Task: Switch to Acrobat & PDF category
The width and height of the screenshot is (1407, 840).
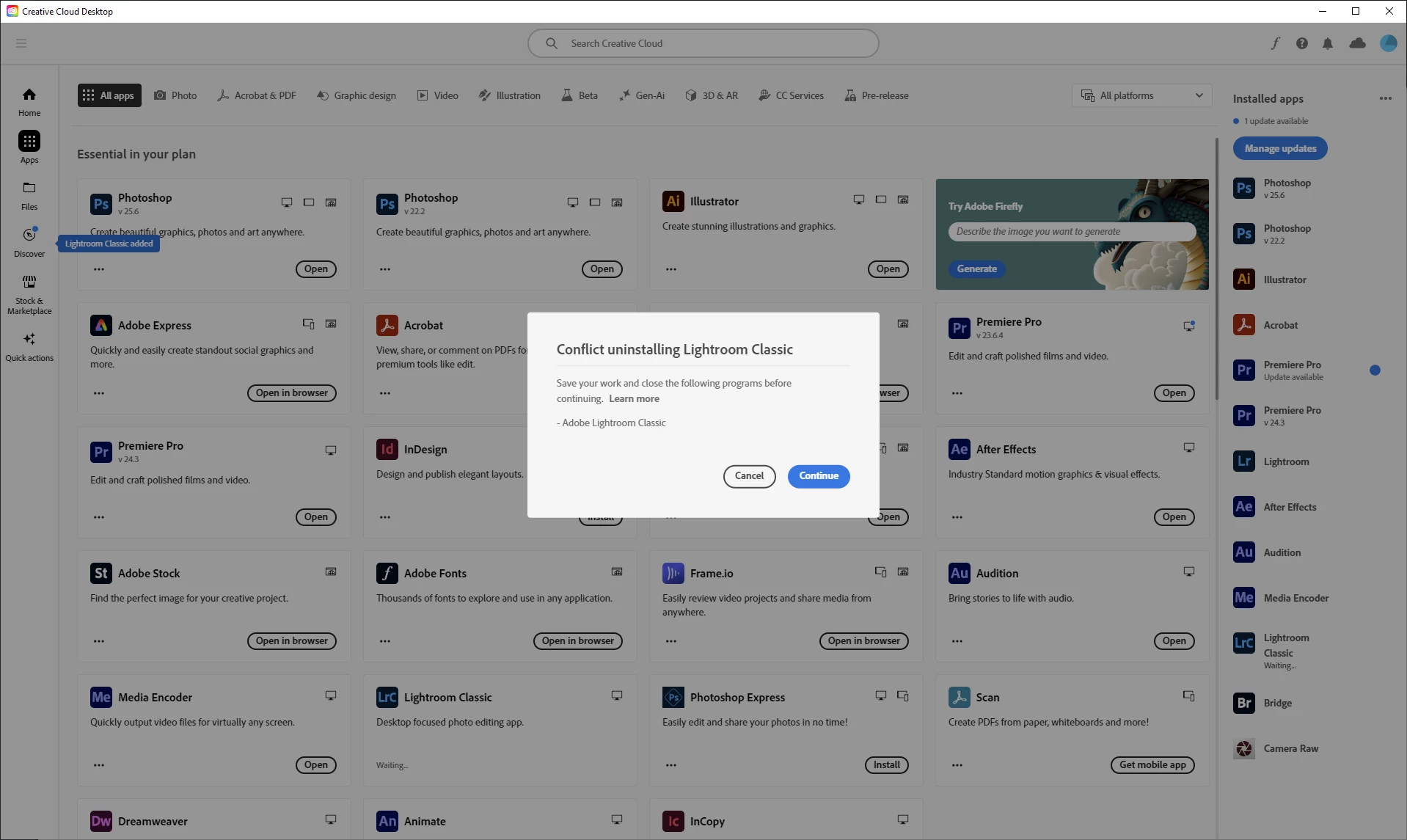Action: pyautogui.click(x=257, y=95)
